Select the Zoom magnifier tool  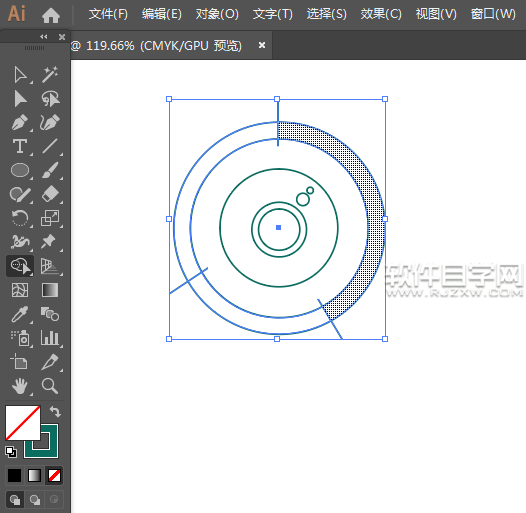click(50, 386)
